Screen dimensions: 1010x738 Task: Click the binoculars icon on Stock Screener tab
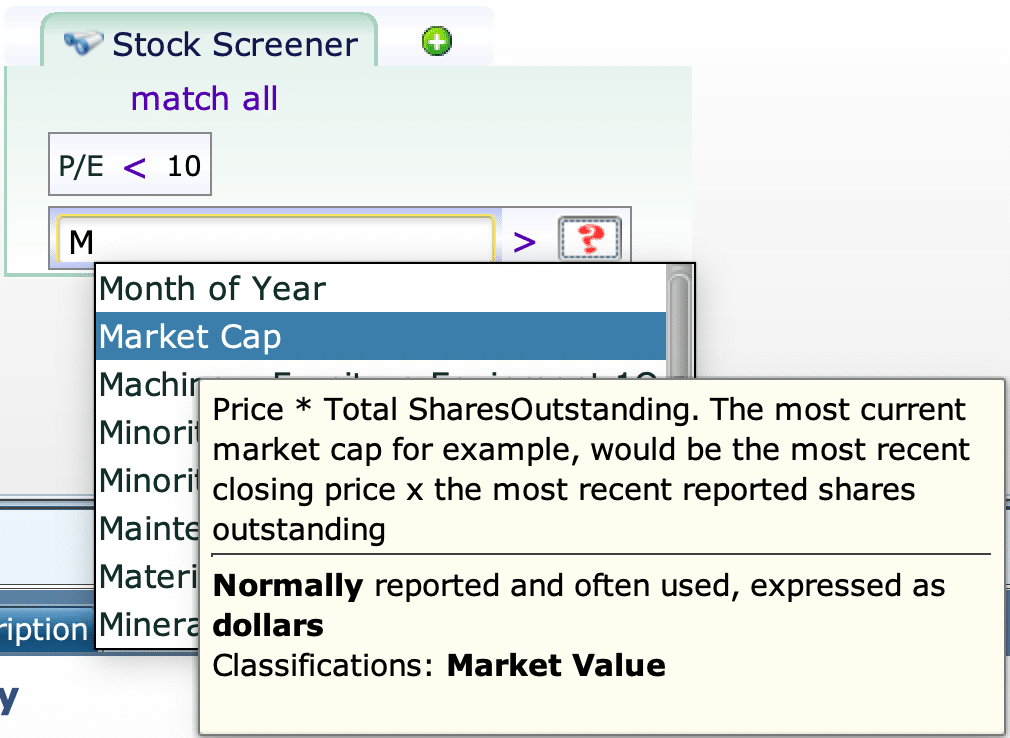click(x=83, y=43)
